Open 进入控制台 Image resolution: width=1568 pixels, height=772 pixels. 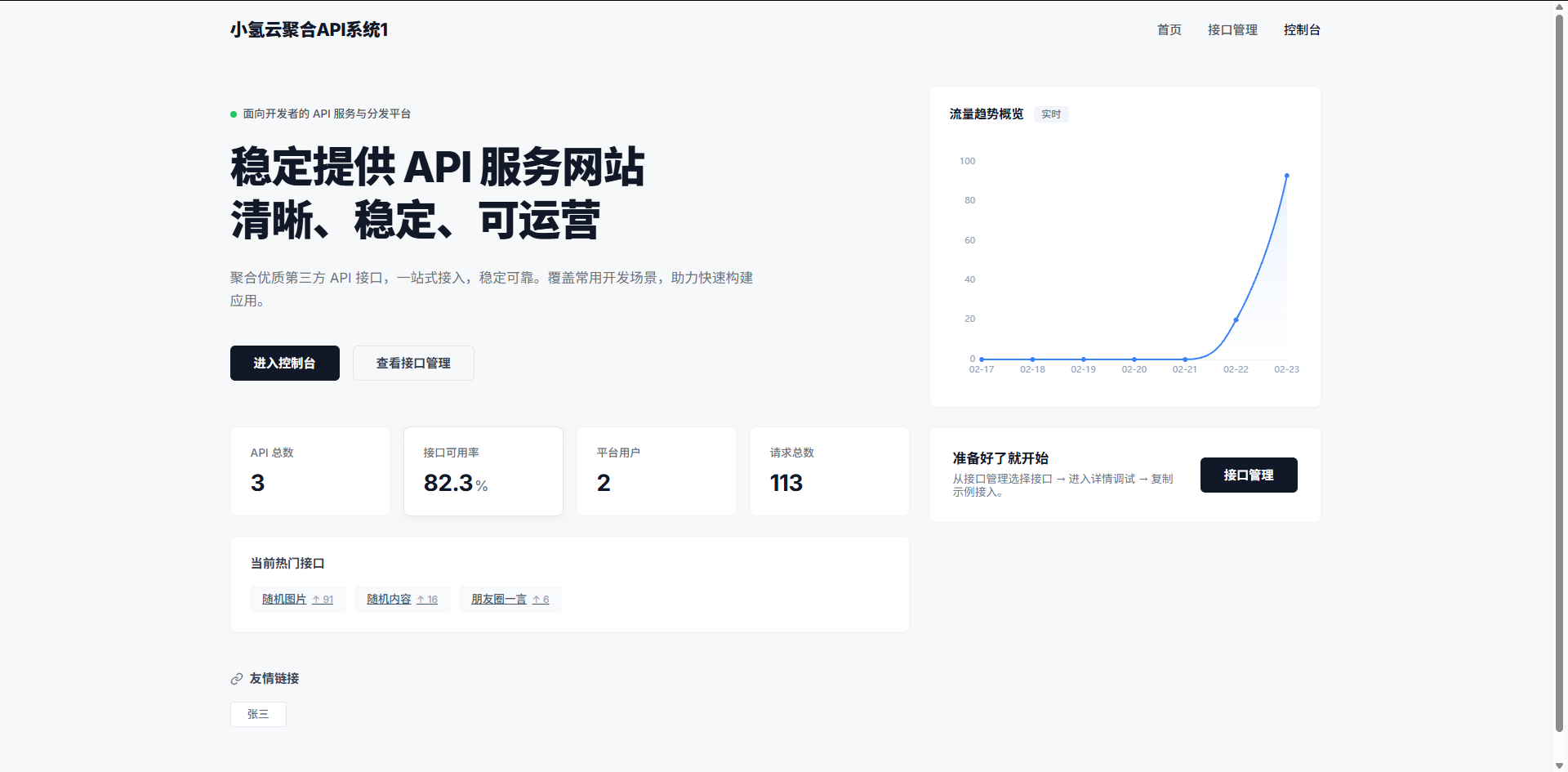(284, 363)
